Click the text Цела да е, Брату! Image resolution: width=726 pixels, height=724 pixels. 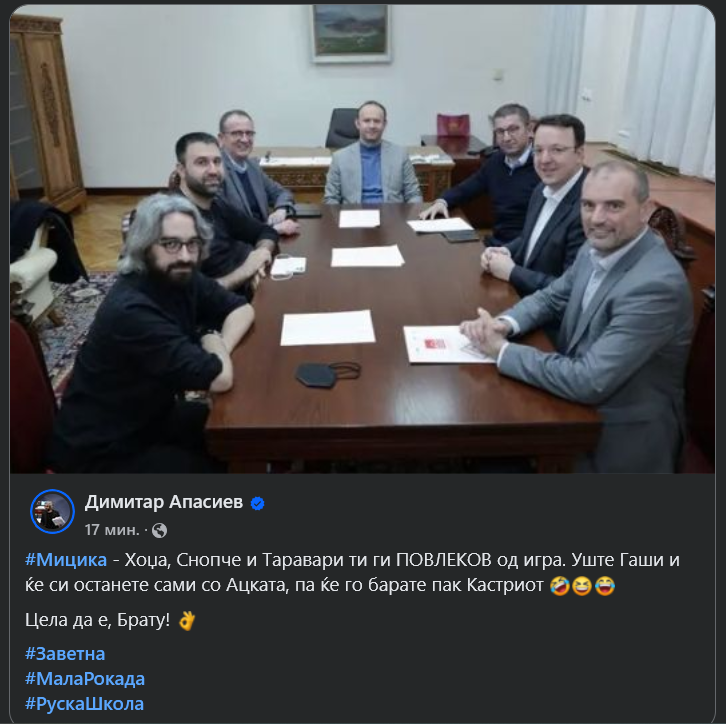coord(97,620)
